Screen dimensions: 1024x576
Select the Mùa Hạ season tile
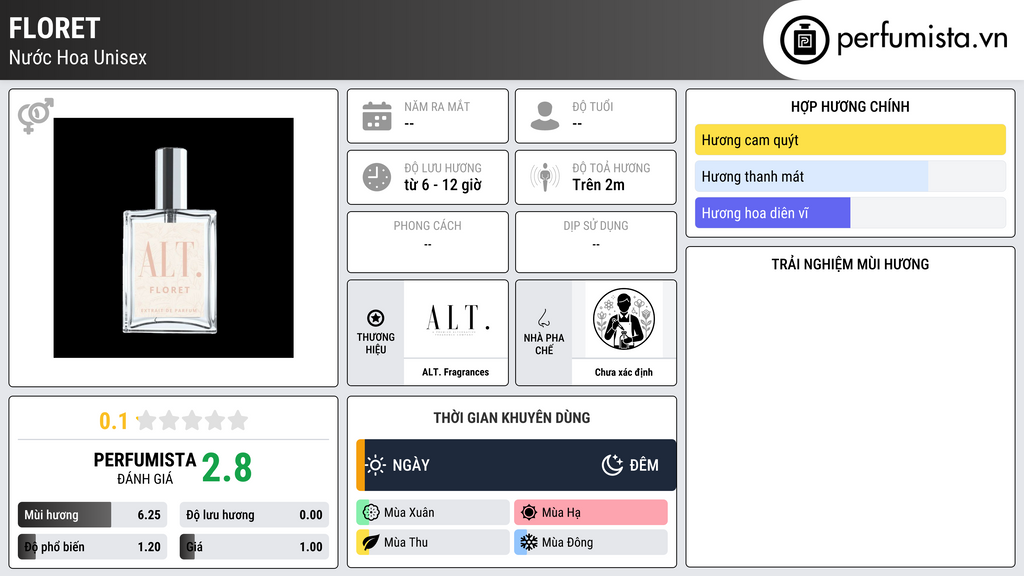pos(591,513)
